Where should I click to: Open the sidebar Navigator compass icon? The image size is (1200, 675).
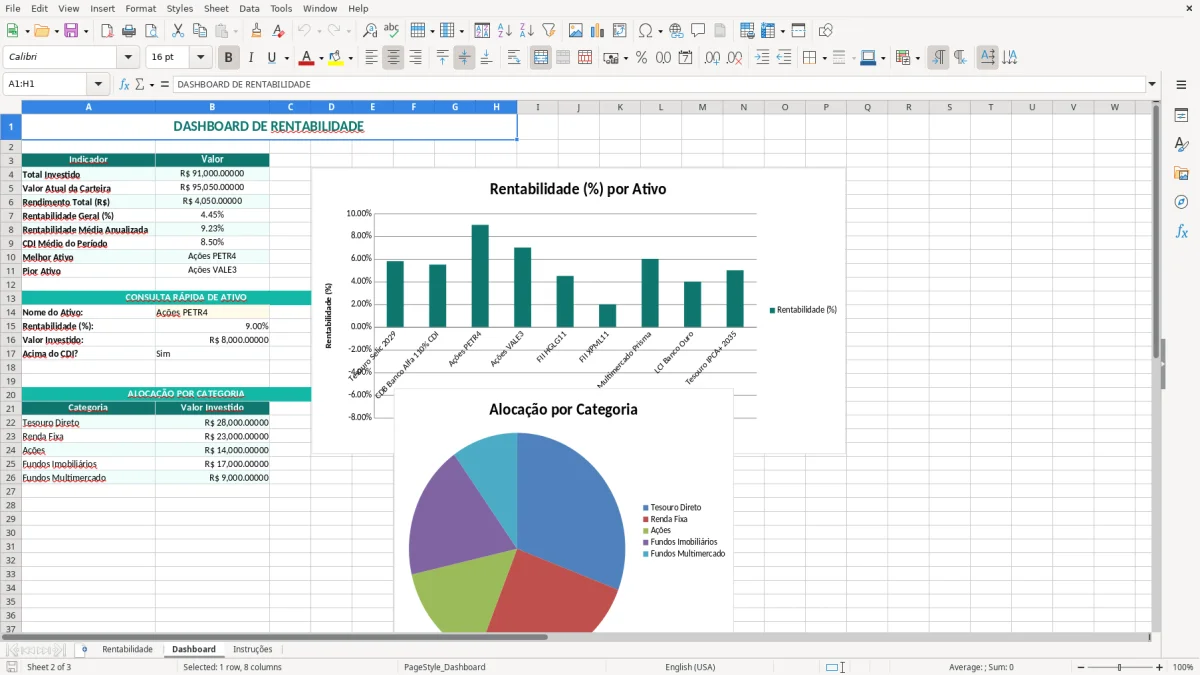point(1181,202)
